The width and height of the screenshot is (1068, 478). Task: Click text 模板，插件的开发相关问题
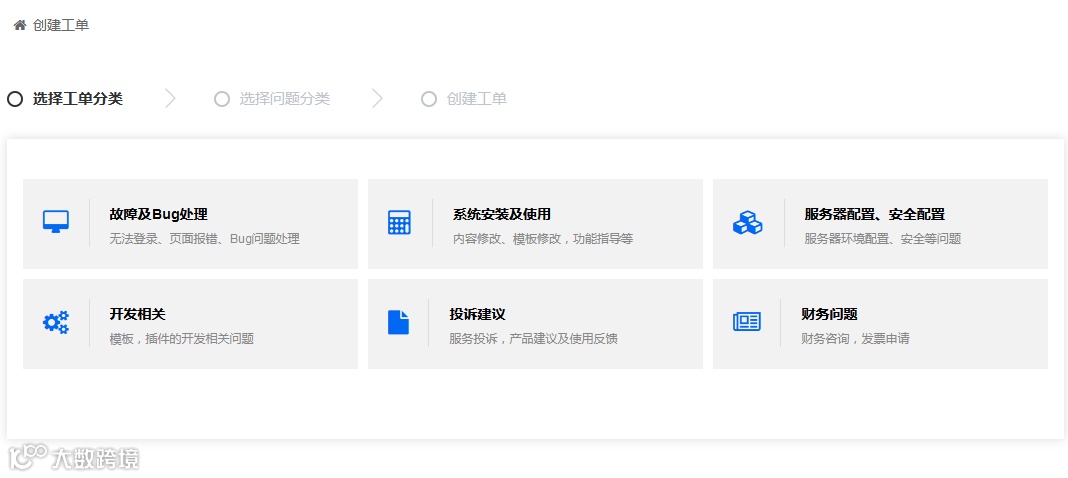pos(182,338)
